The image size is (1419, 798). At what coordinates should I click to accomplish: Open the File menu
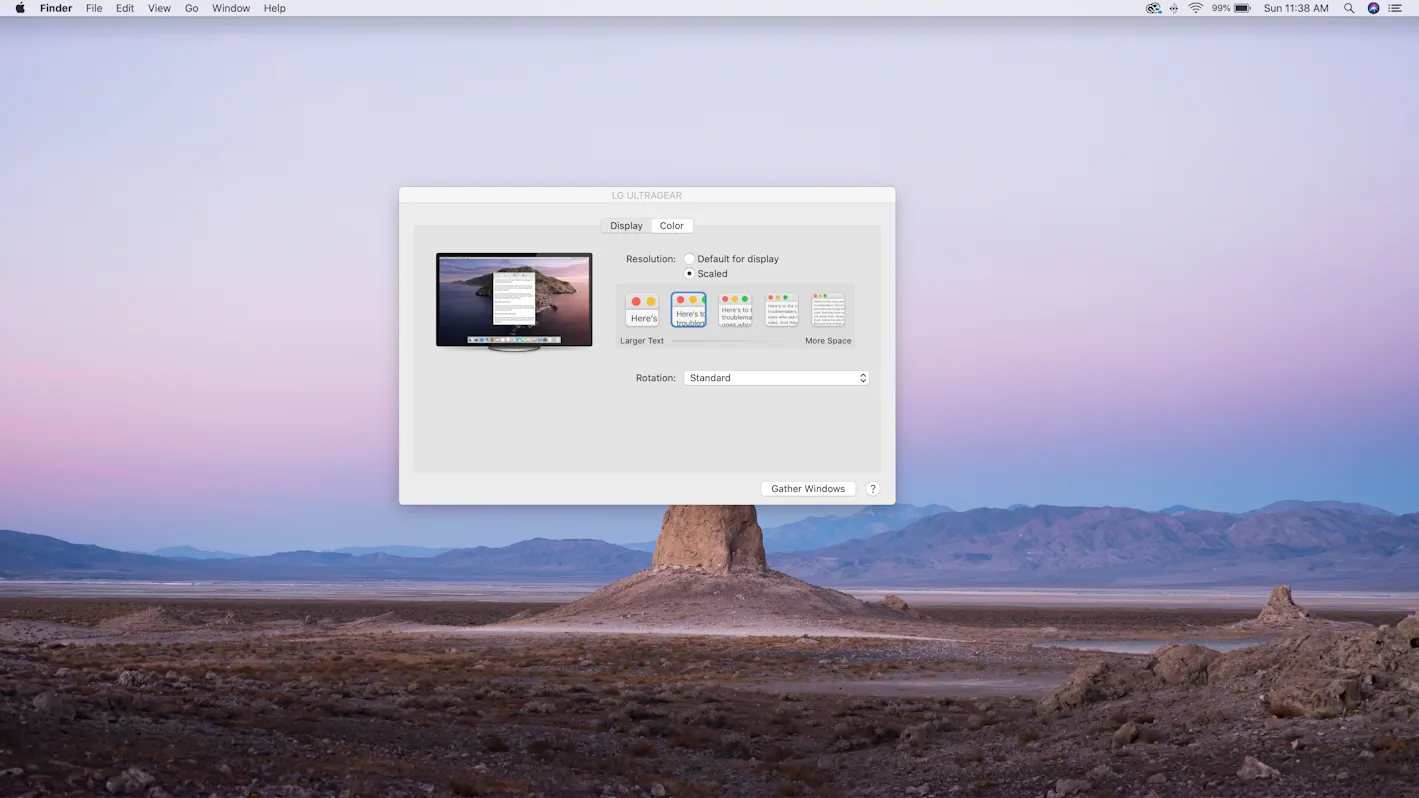(x=94, y=8)
